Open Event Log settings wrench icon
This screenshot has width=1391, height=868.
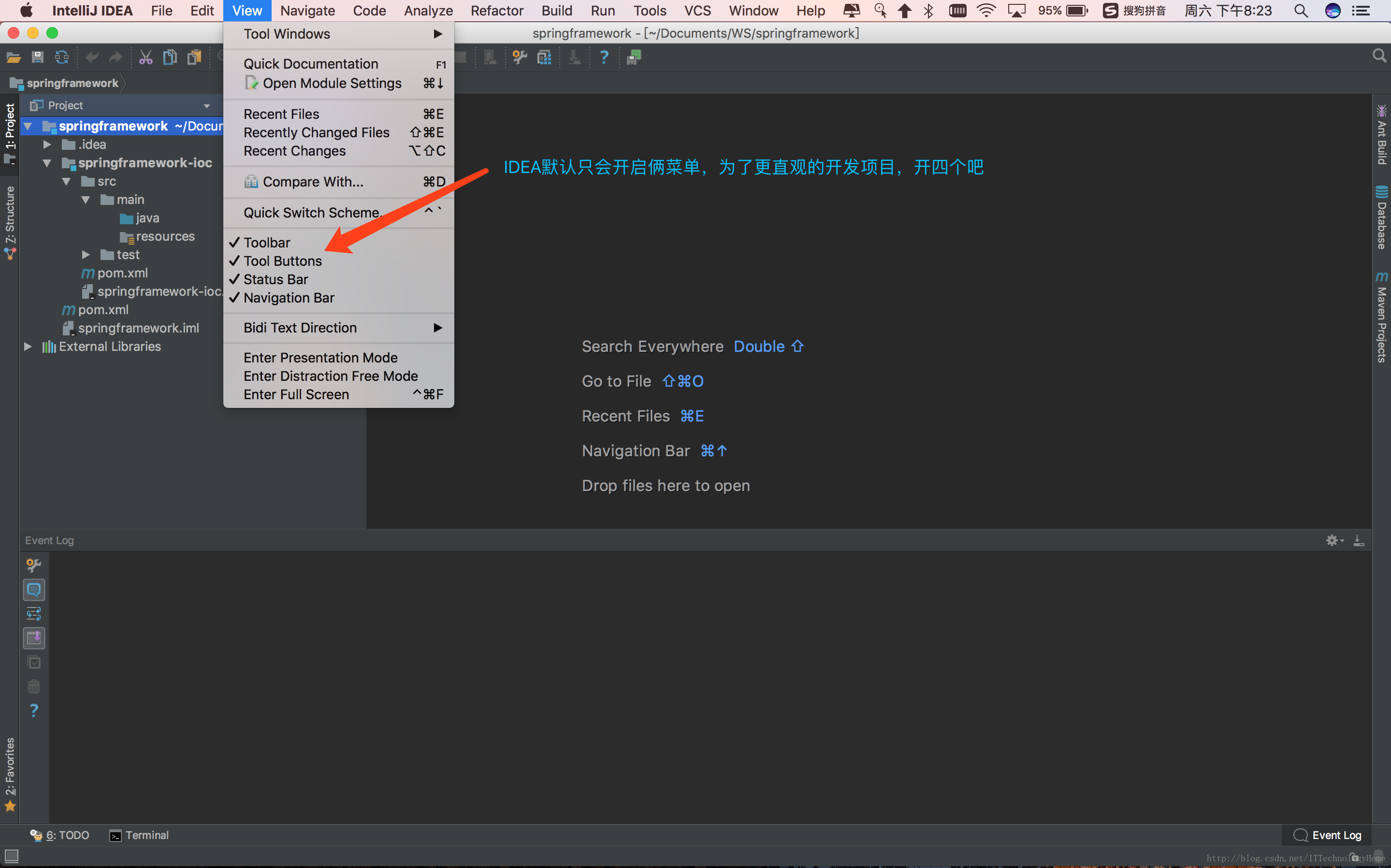coord(34,565)
